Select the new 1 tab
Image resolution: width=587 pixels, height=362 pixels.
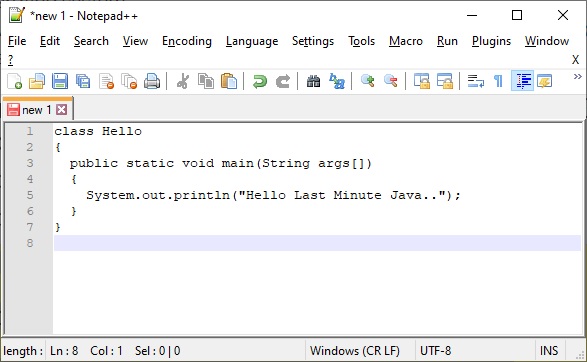coord(37,110)
